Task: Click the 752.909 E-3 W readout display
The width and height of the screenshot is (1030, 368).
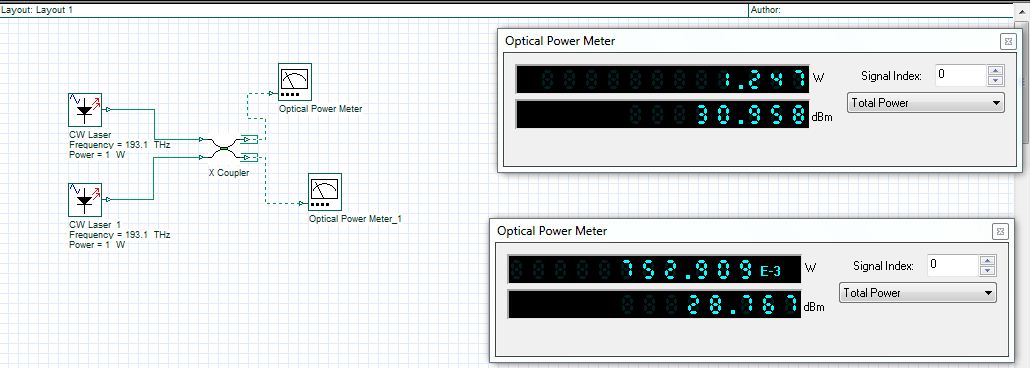Action: 655,269
